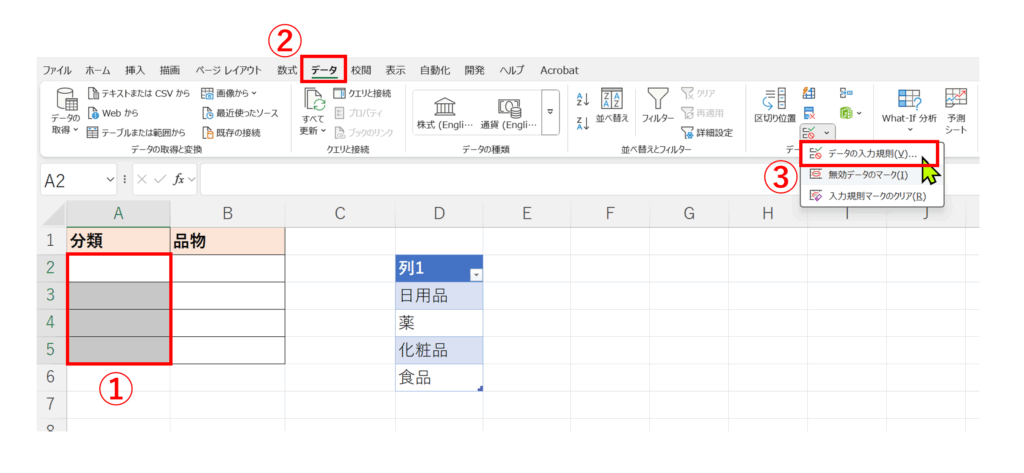Screen dimensions: 1024x473
Task: Click the 予測シート forecast sheet icon
Action: [956, 110]
